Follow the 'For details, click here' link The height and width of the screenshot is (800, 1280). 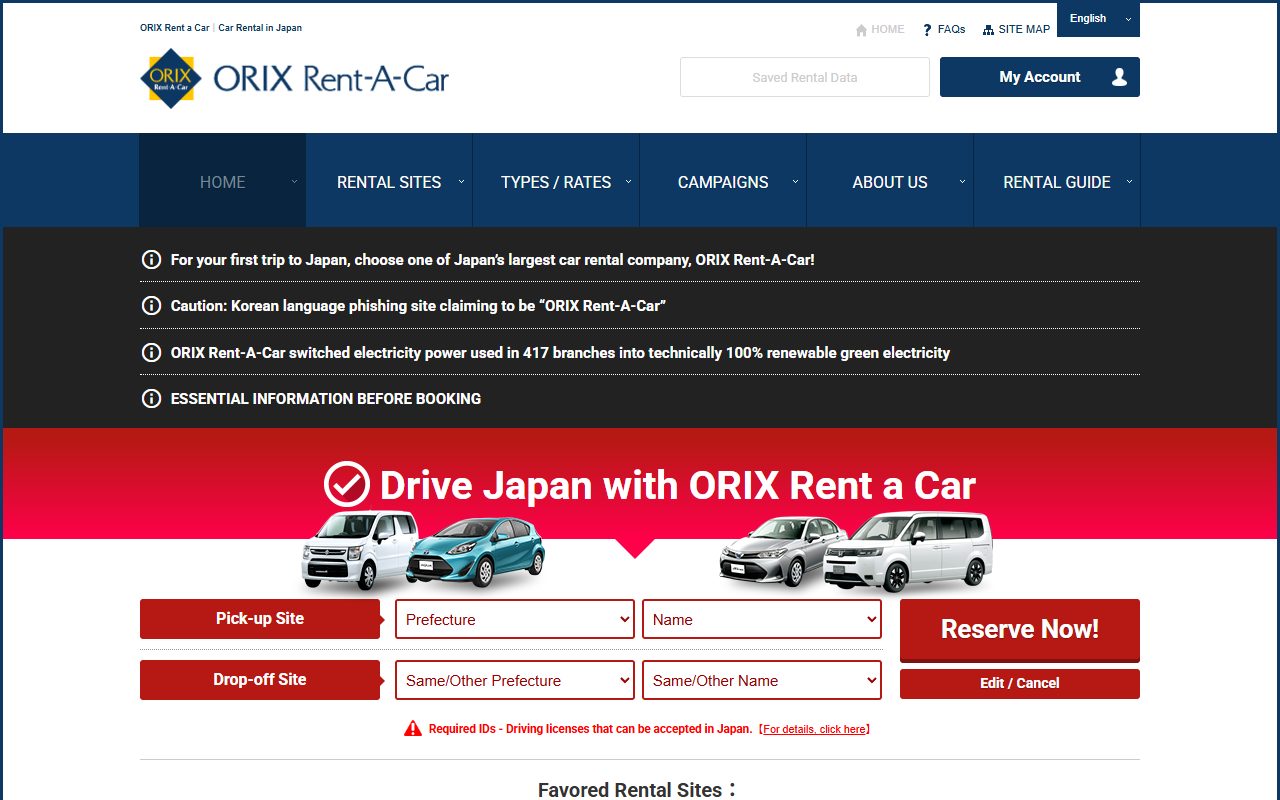click(x=814, y=730)
